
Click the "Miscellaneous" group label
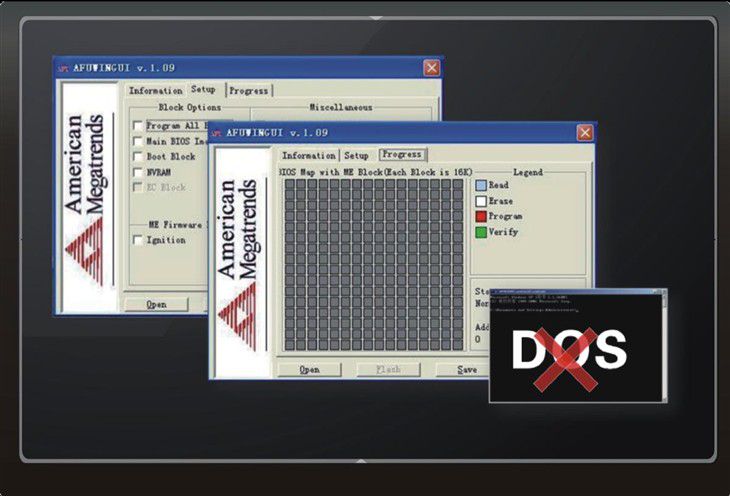(341, 107)
